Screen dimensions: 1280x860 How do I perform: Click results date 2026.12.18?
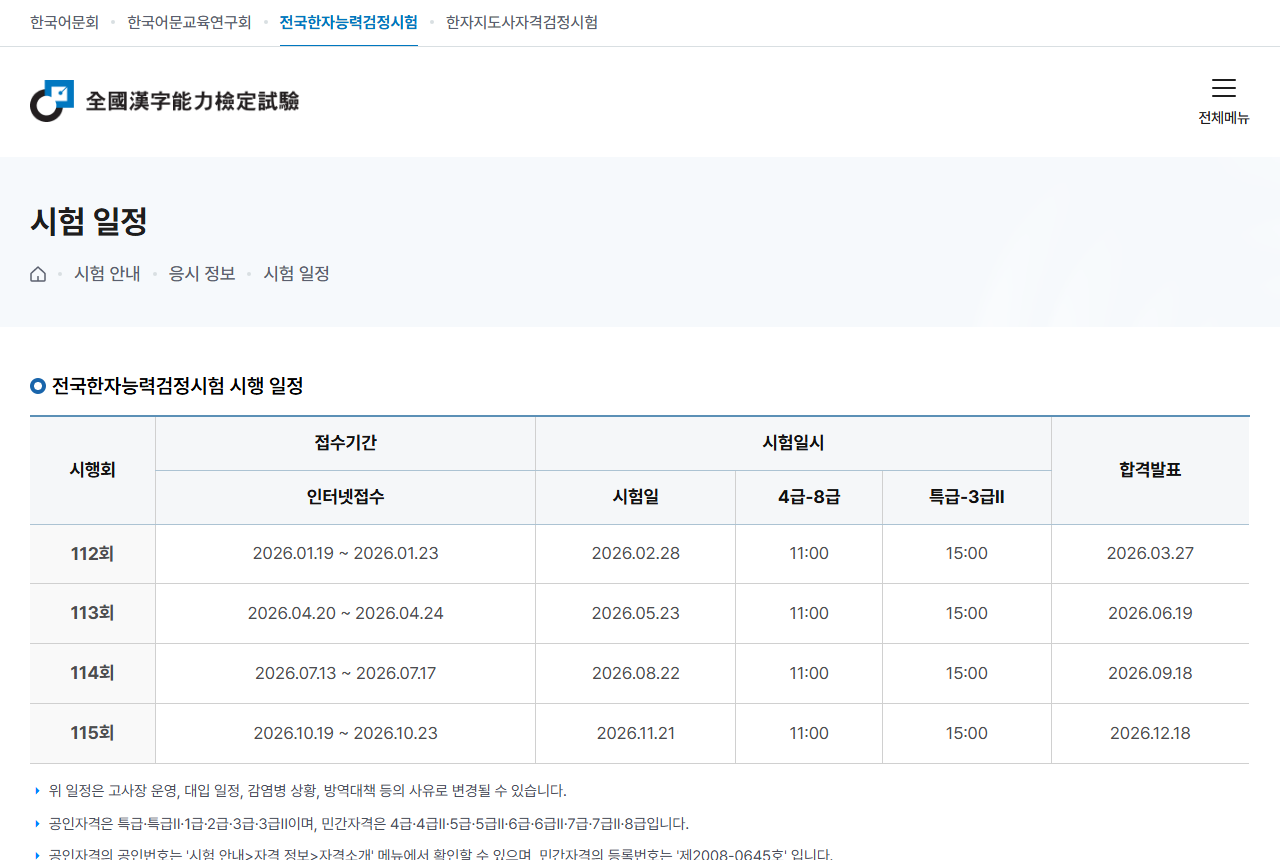[1151, 734]
